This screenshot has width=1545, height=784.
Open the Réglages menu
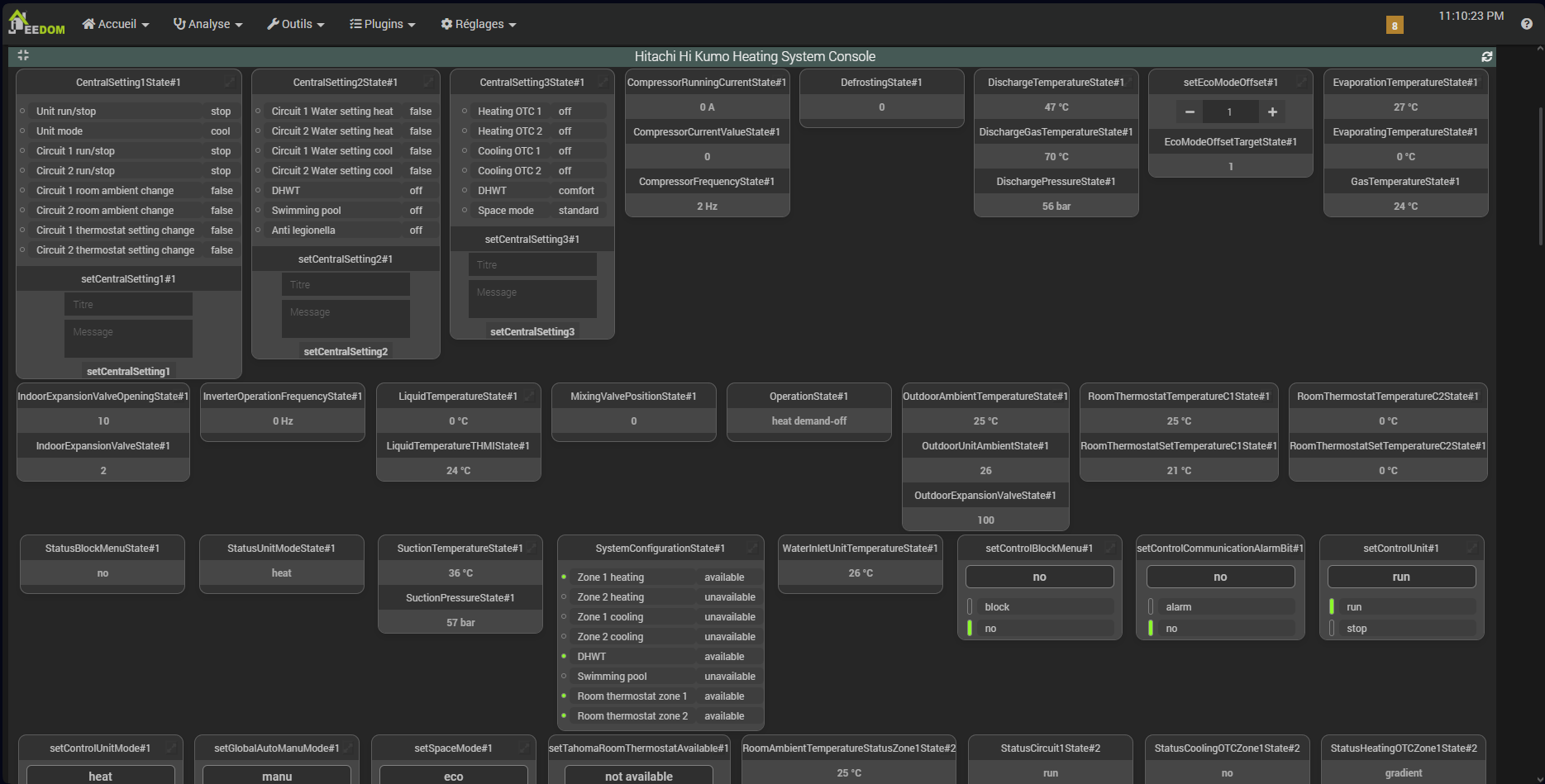tap(479, 24)
